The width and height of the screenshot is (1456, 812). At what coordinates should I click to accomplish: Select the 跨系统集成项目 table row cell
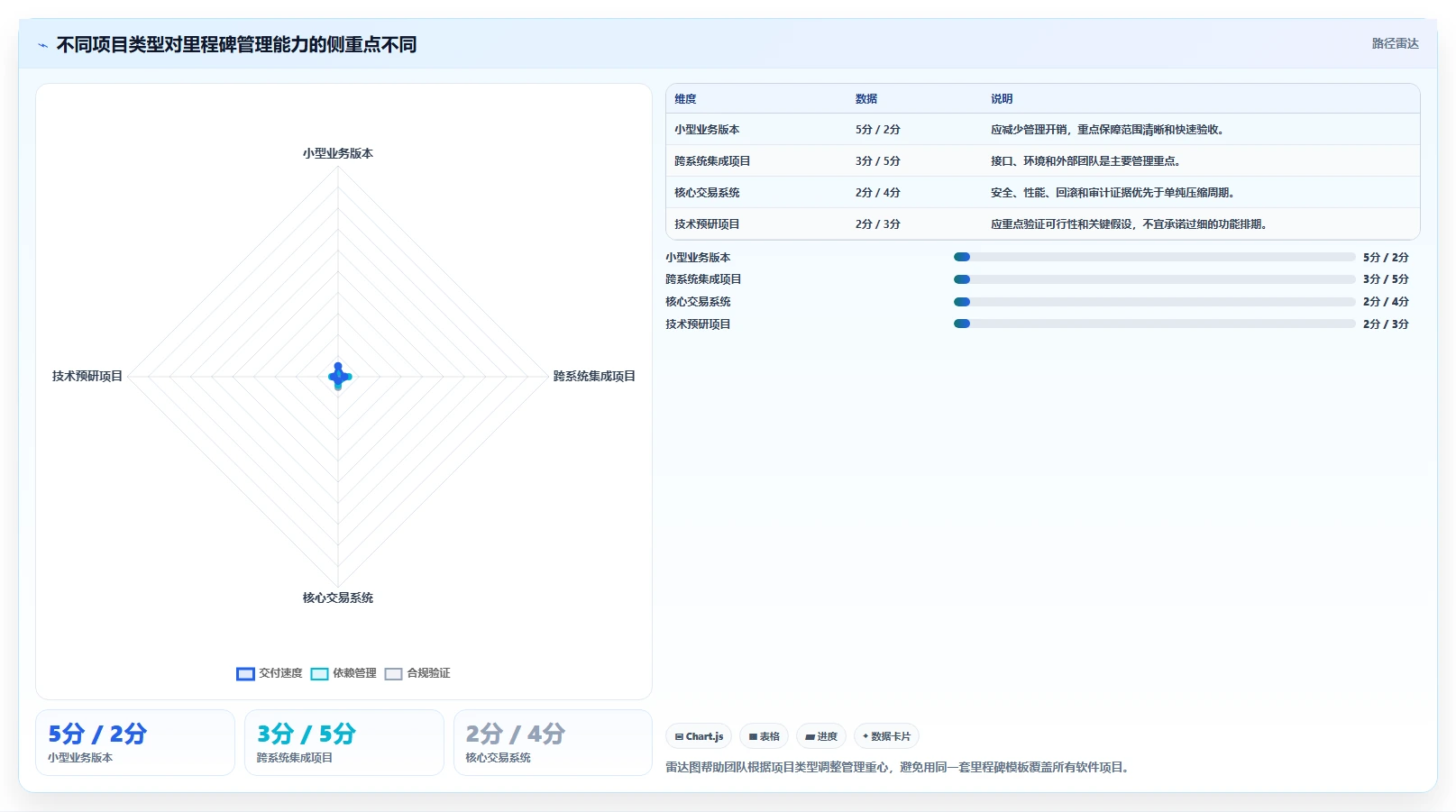pos(712,161)
